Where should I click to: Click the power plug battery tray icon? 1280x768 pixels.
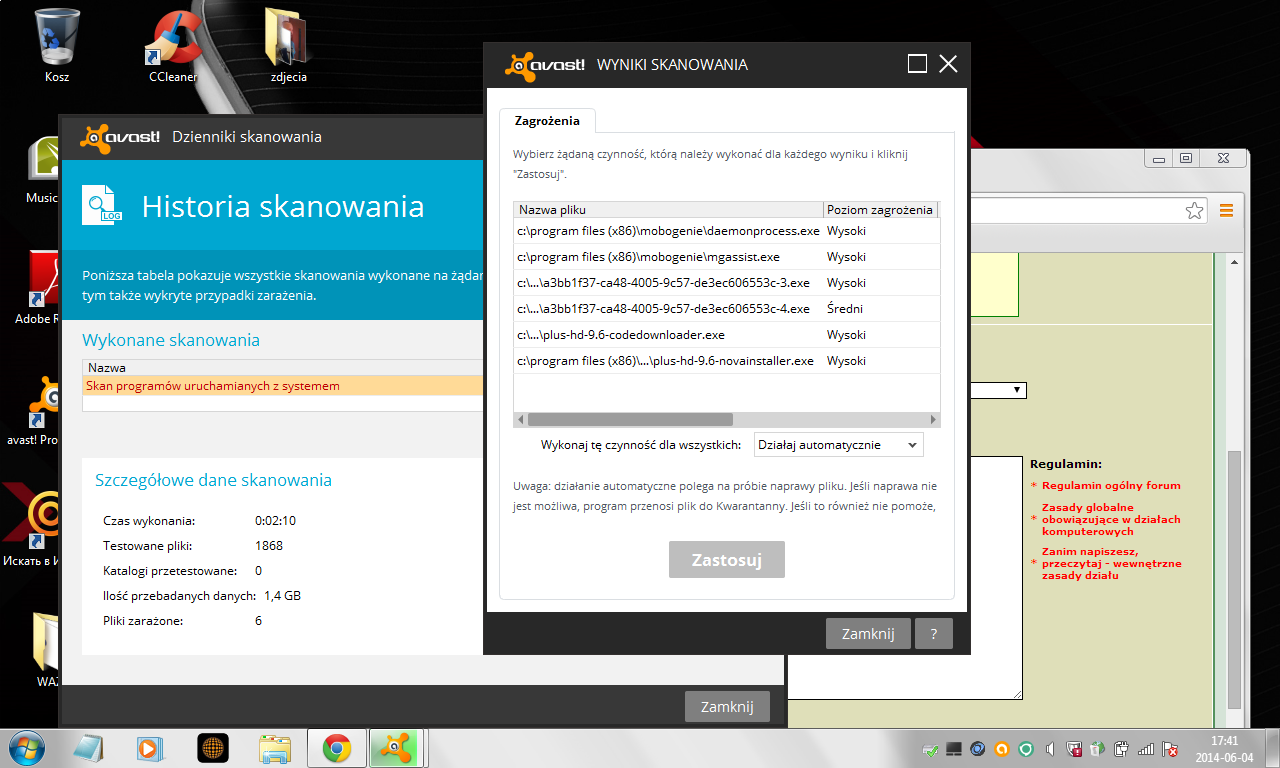[1122, 749]
